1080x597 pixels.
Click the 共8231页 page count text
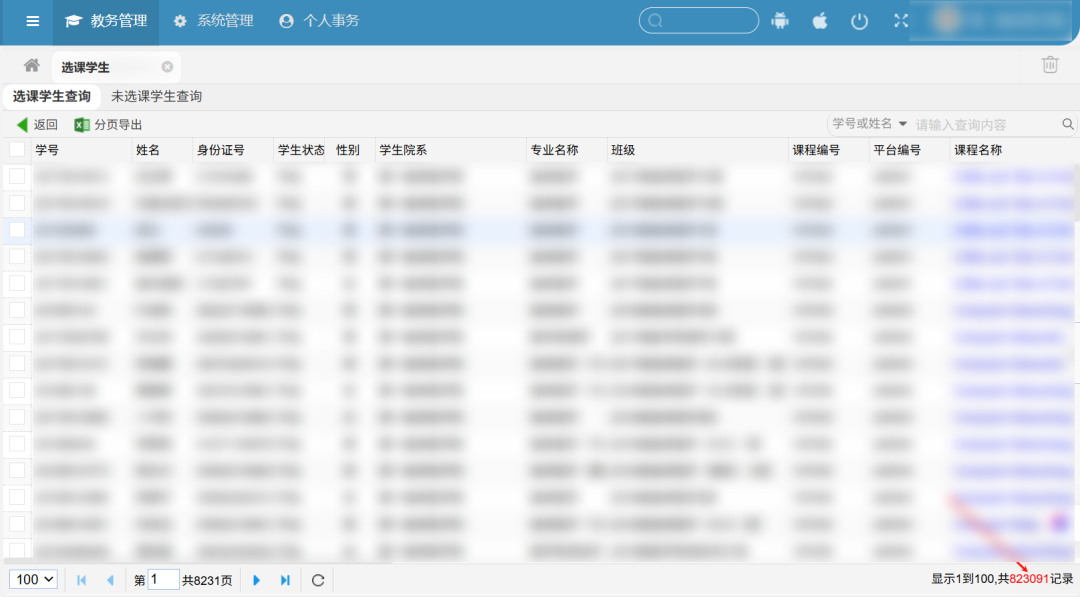click(x=207, y=580)
